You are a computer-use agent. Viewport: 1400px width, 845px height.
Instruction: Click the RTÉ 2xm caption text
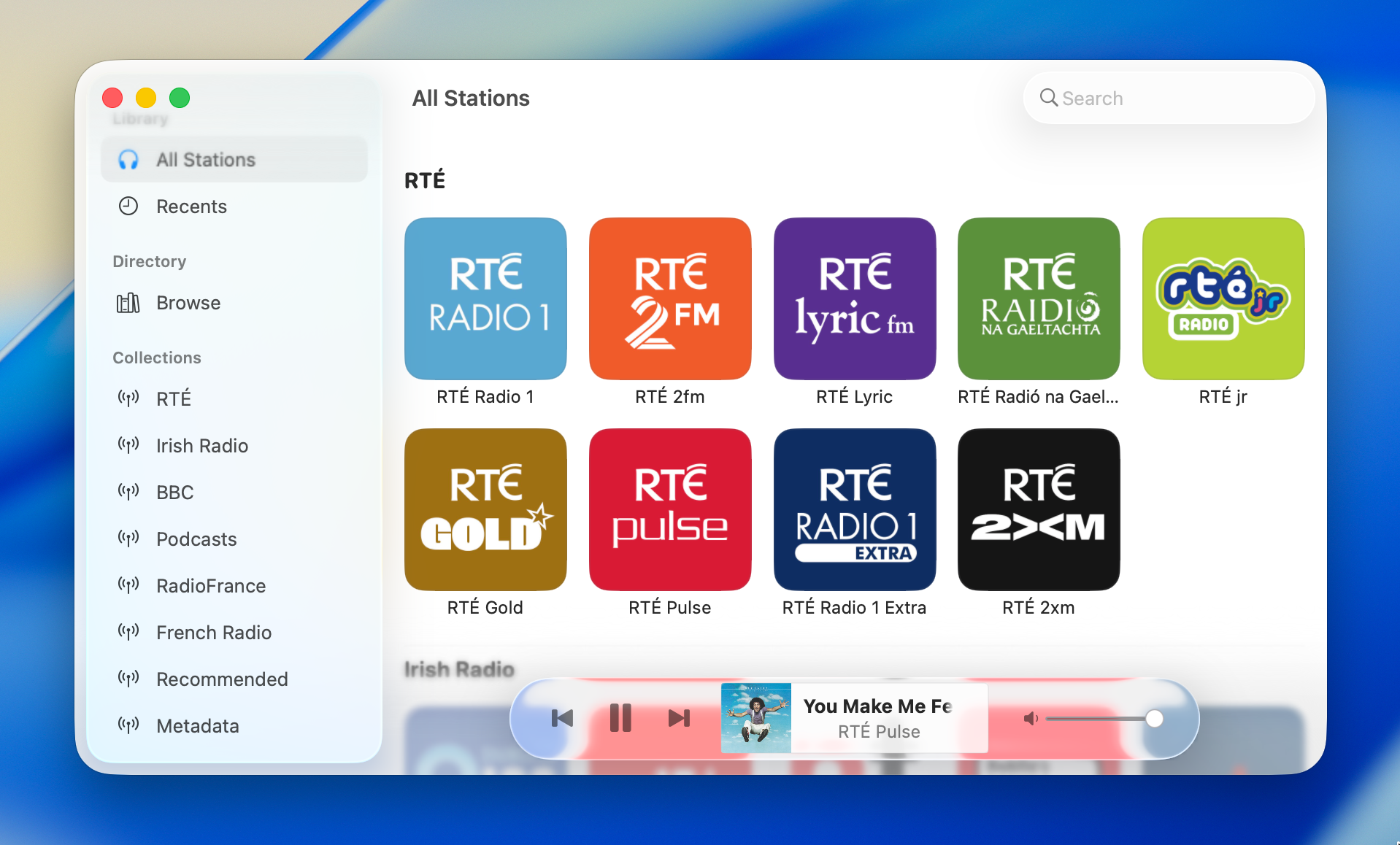pyautogui.click(x=1039, y=607)
